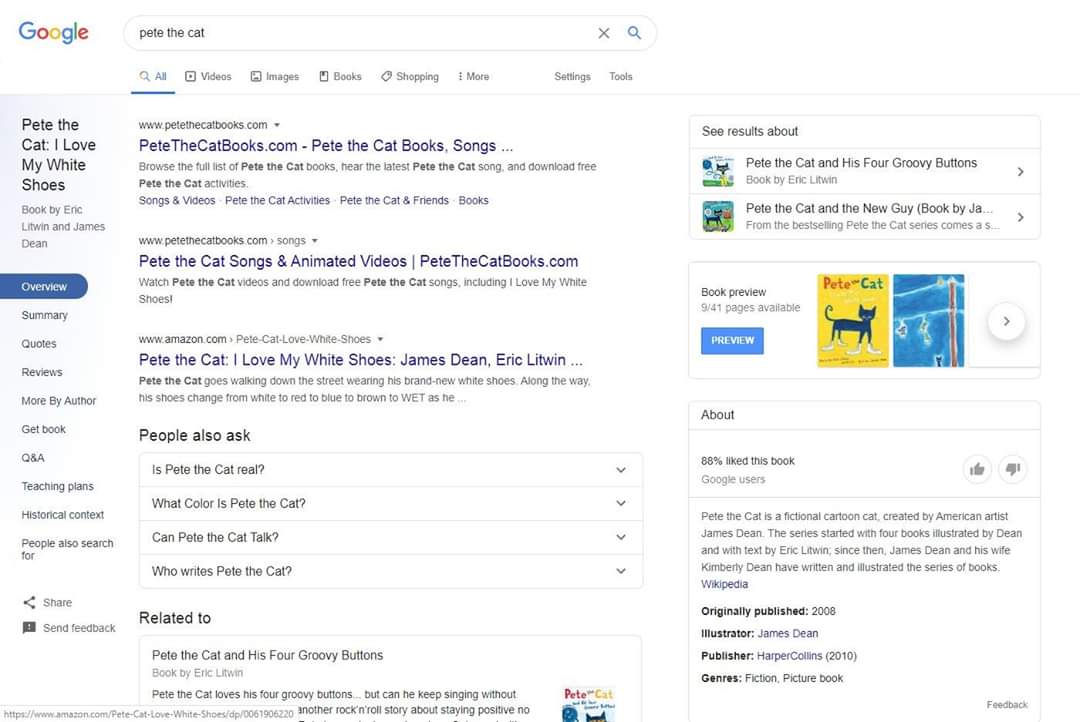The height and width of the screenshot is (722, 1080).
Task: Click the Google logo
Action: coord(54,32)
